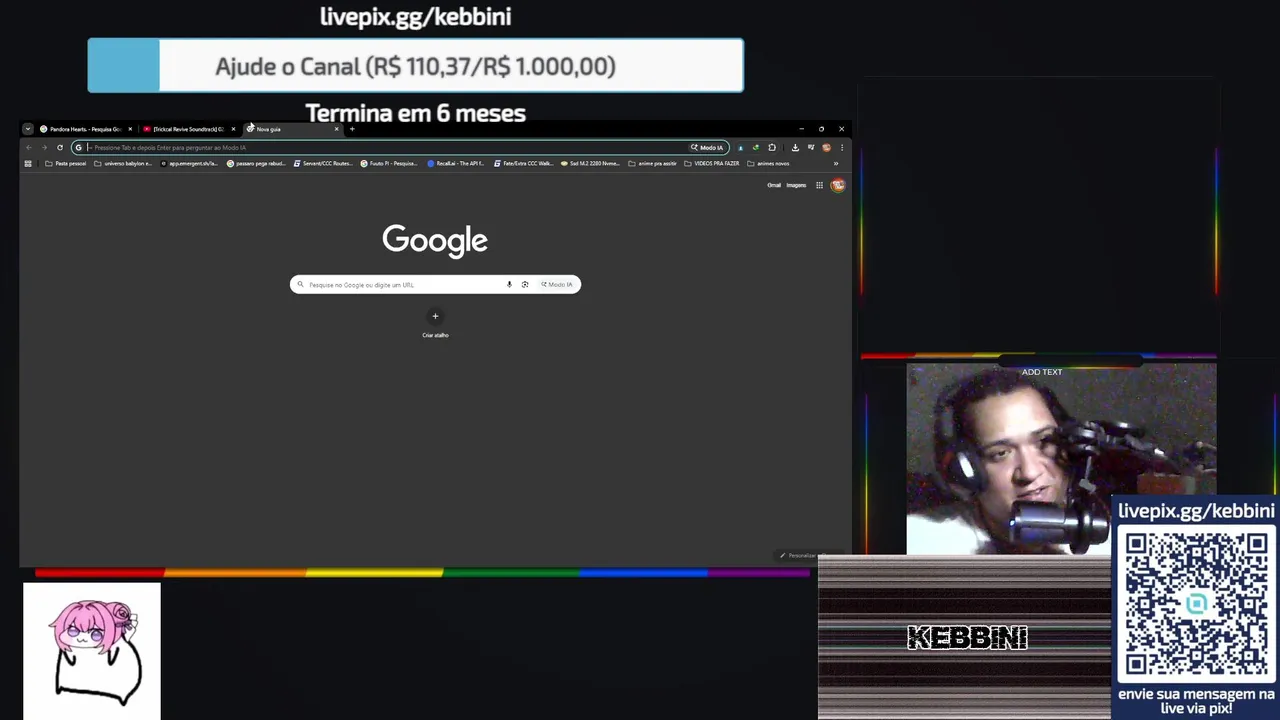1280x720 pixels.
Task: Reload the page with refresh icon
Action: [60, 147]
